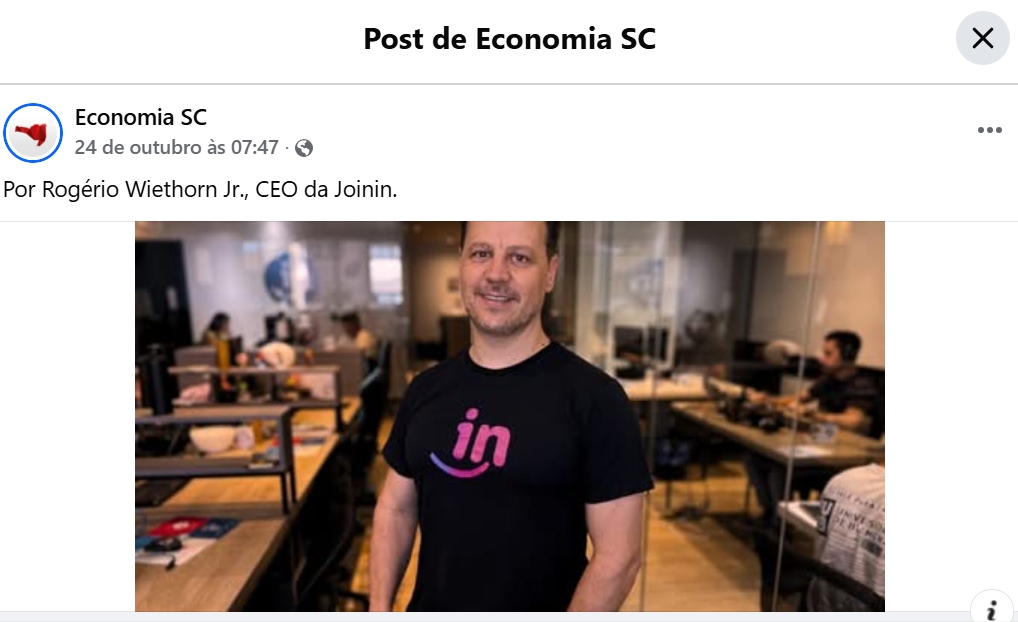This screenshot has width=1018, height=622.
Task: Open the three-dot post options menu
Action: point(989,130)
